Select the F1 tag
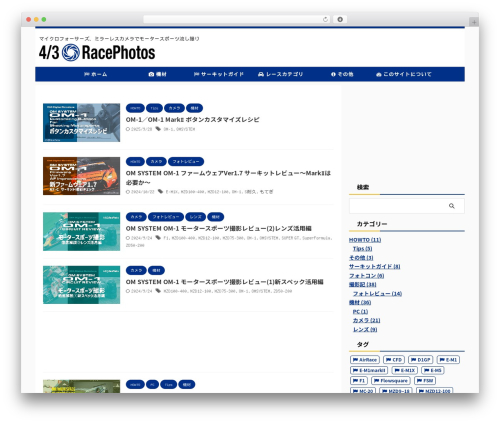 359,381
